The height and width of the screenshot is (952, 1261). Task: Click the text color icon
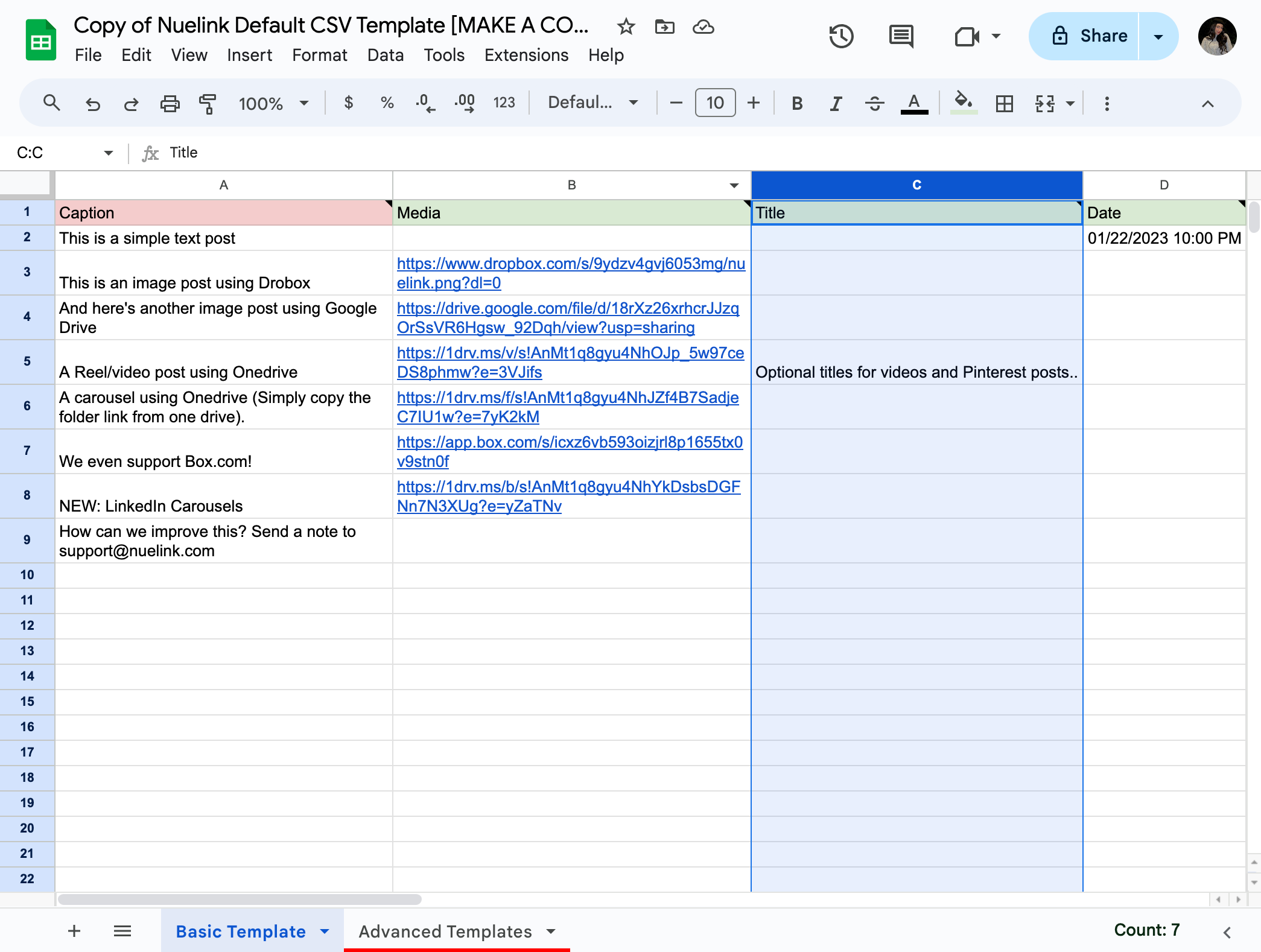coord(914,104)
